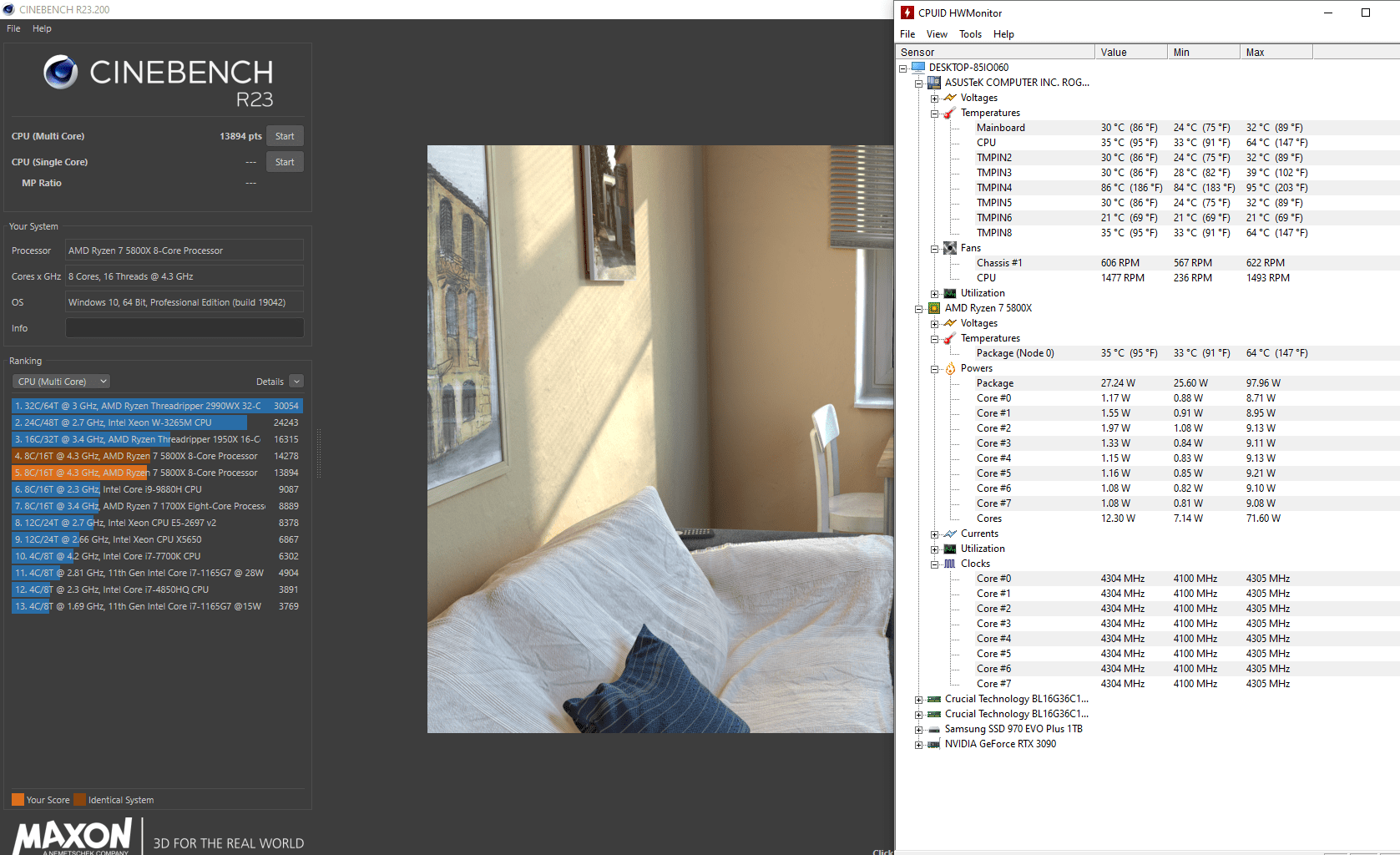This screenshot has height=855, width=1400.
Task: Start the CPU Multi Core benchmark
Action: 285,136
